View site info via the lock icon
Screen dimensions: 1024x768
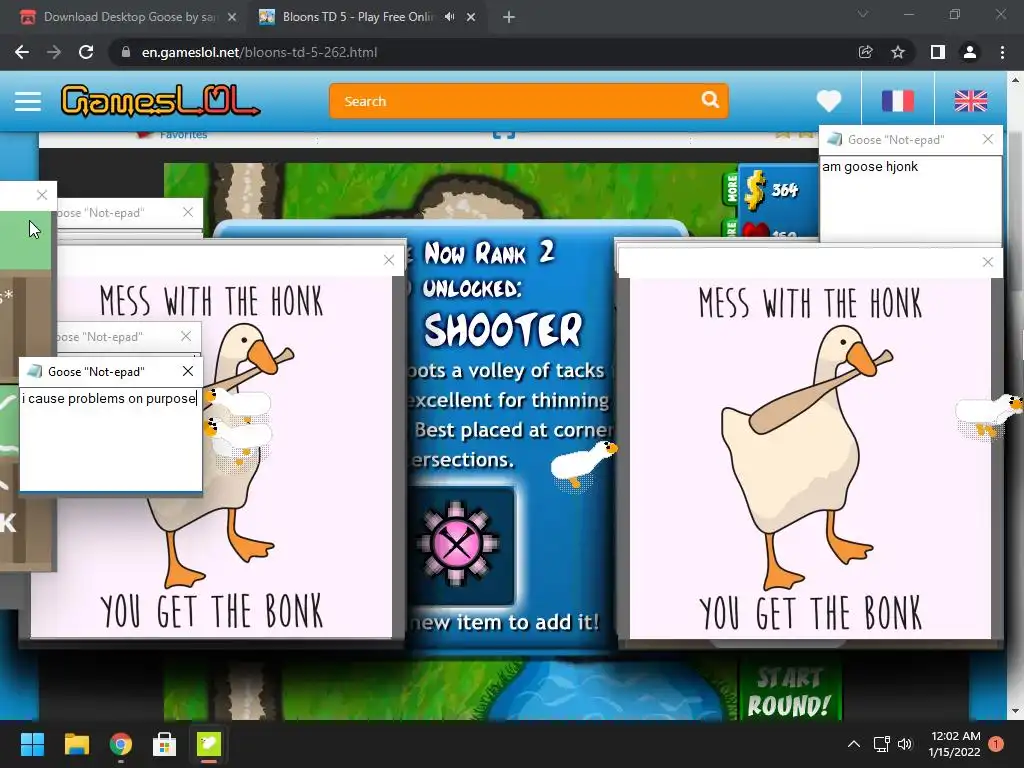pos(126,52)
